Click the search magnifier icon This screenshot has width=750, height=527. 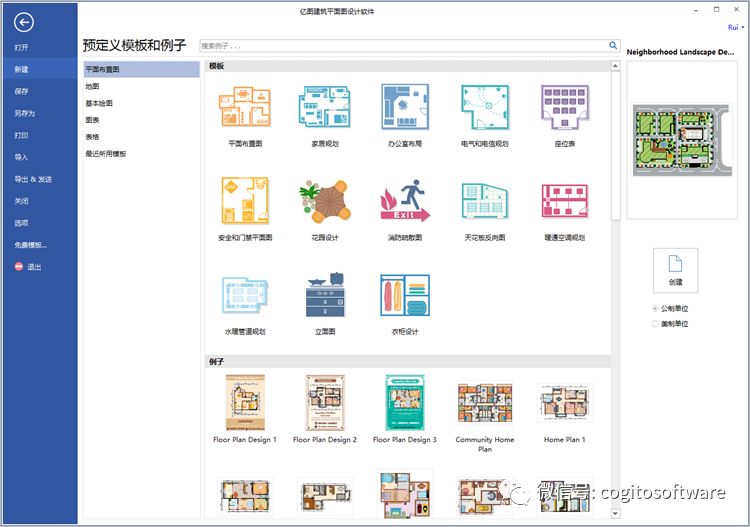coord(613,45)
